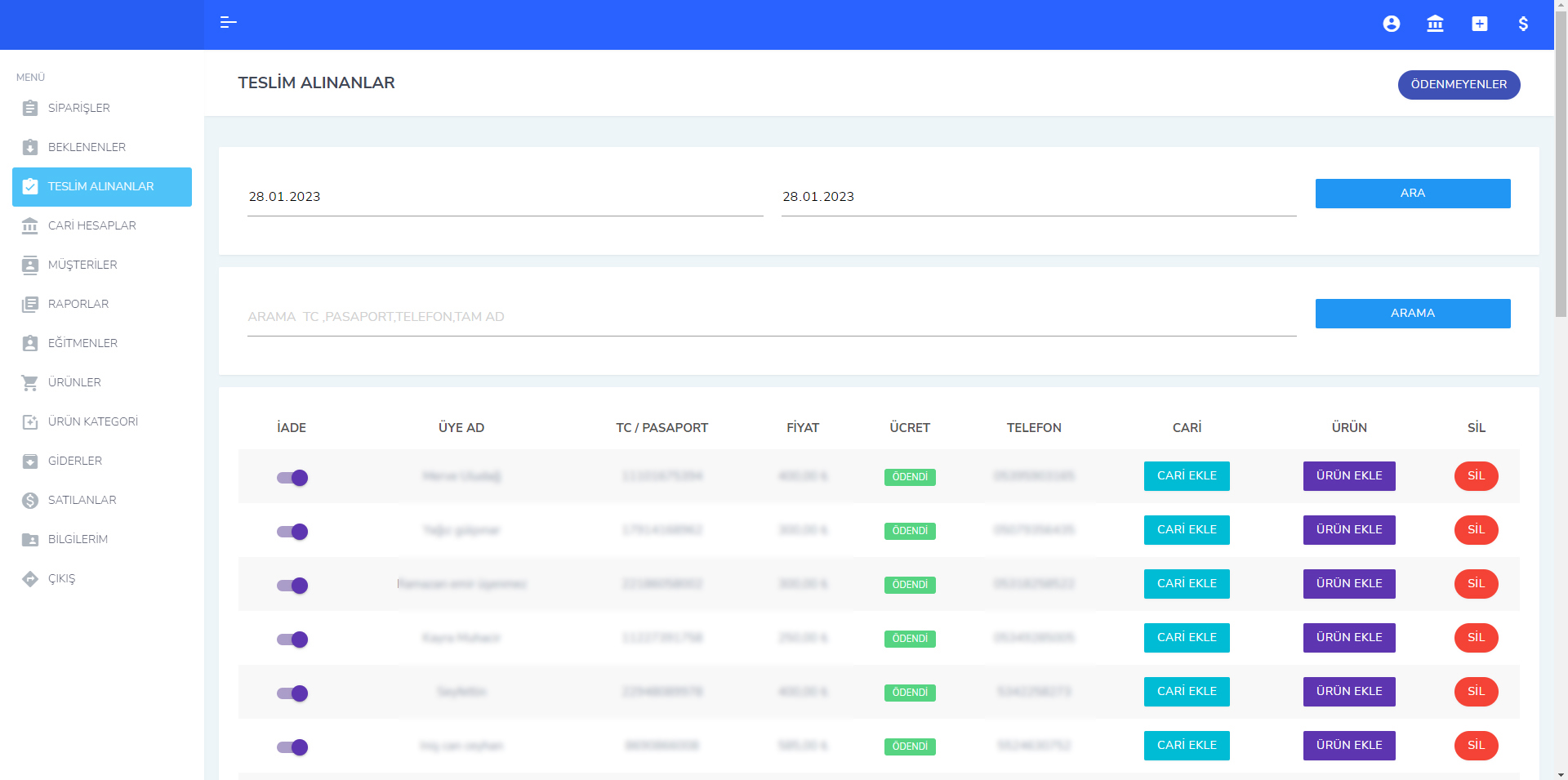
Task: Delete the fourth row with SİL
Action: [x=1477, y=638]
